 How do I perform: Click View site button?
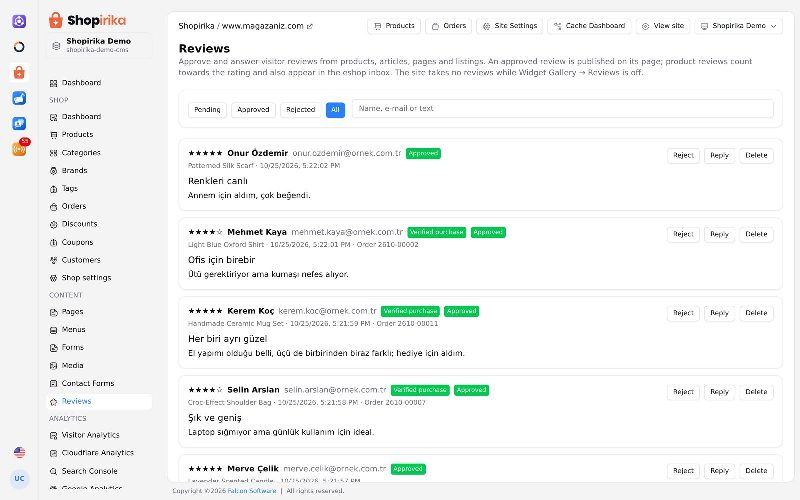coord(663,26)
